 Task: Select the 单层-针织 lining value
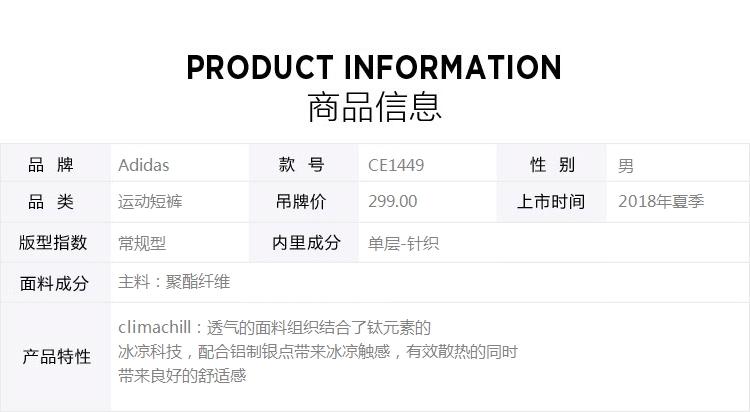click(x=403, y=244)
